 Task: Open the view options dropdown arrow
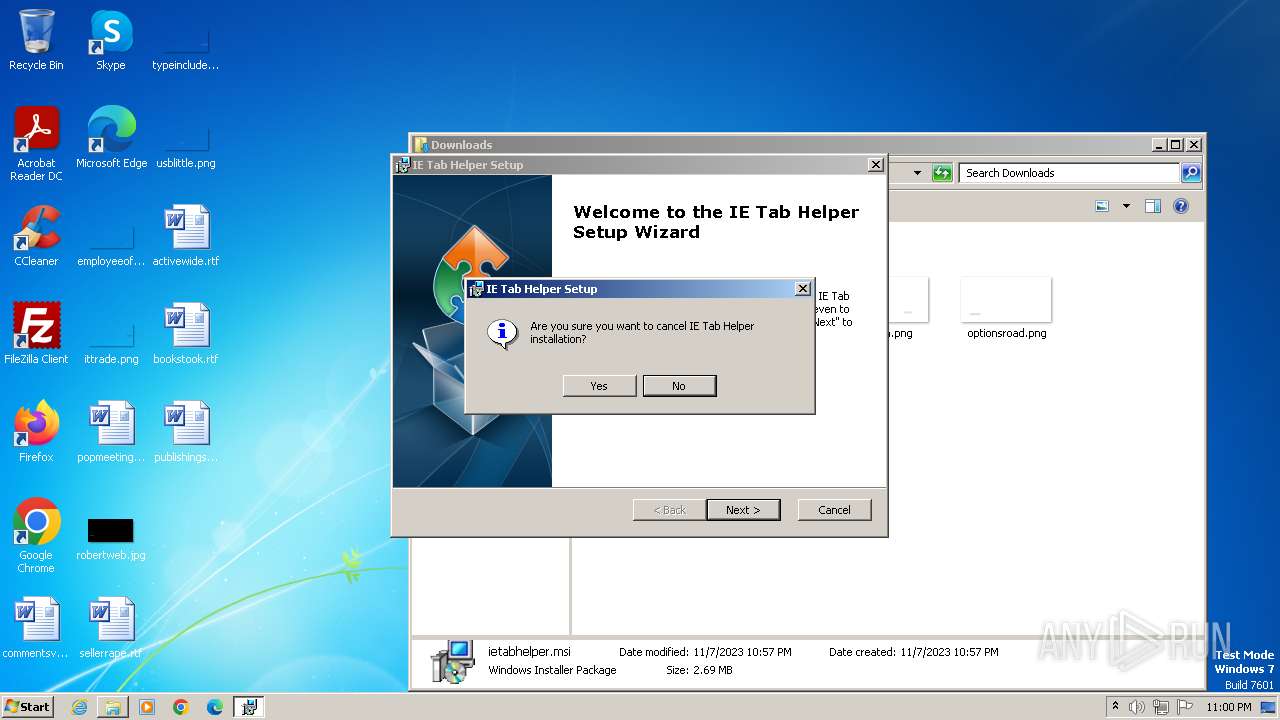(x=1126, y=206)
